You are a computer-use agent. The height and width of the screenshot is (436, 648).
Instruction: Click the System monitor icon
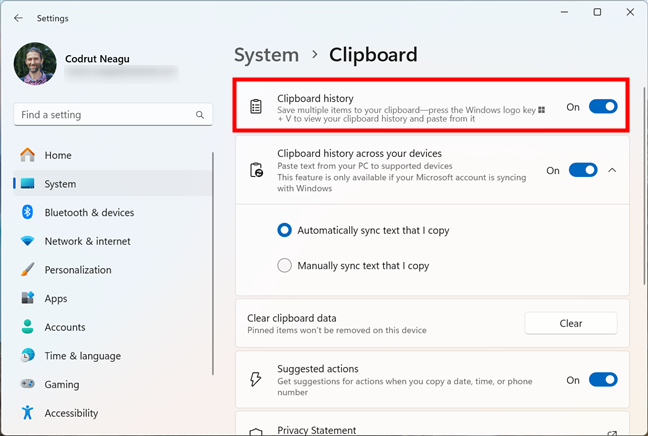[28, 183]
